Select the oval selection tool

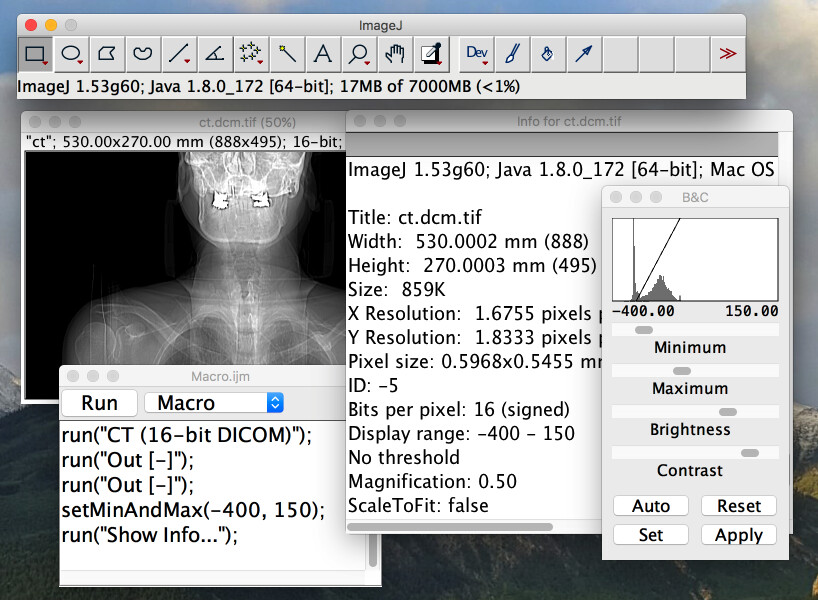(71, 54)
